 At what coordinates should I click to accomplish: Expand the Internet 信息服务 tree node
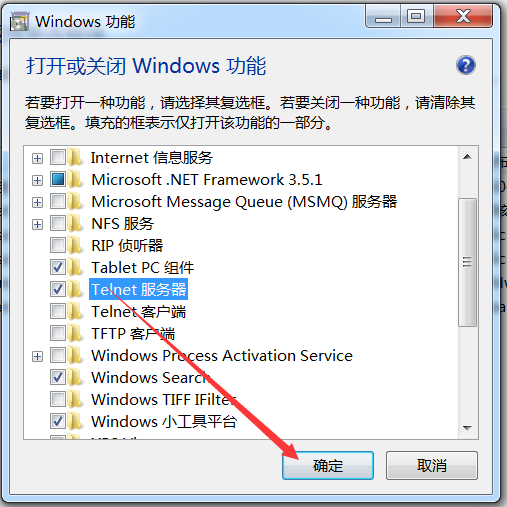click(37, 158)
